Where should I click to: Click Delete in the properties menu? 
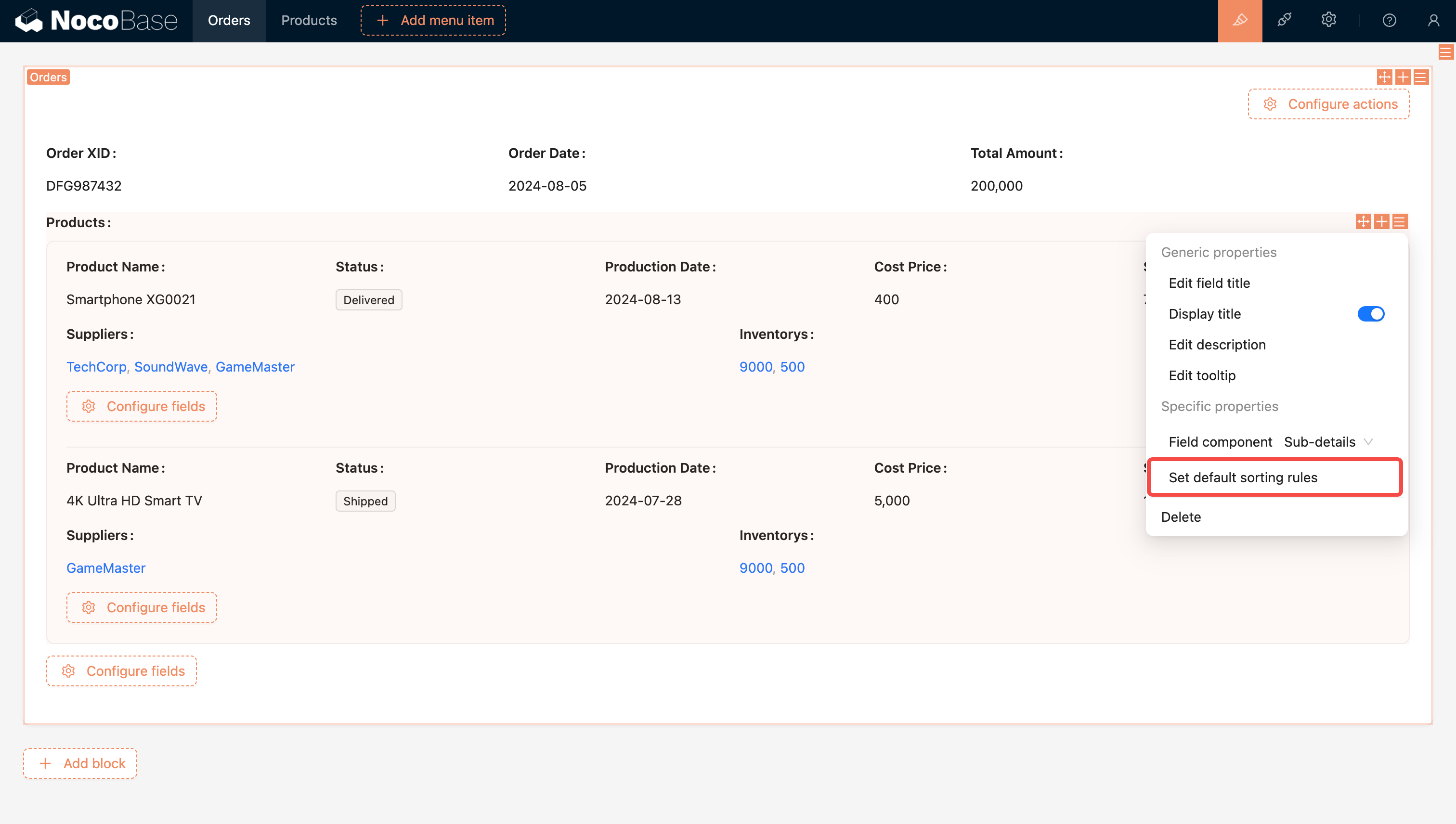click(x=1181, y=517)
